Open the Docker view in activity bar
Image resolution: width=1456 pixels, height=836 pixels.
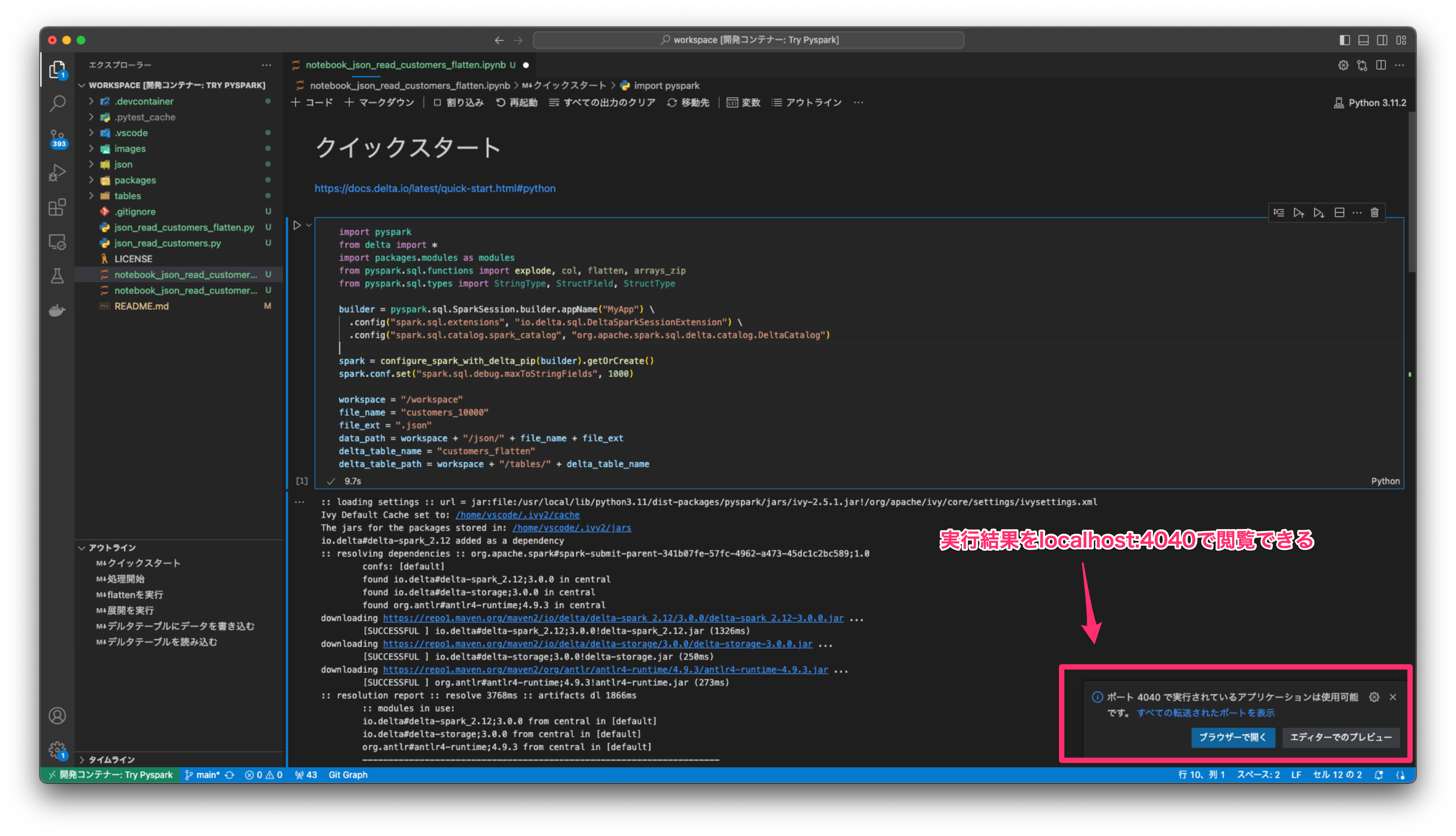pos(57,311)
